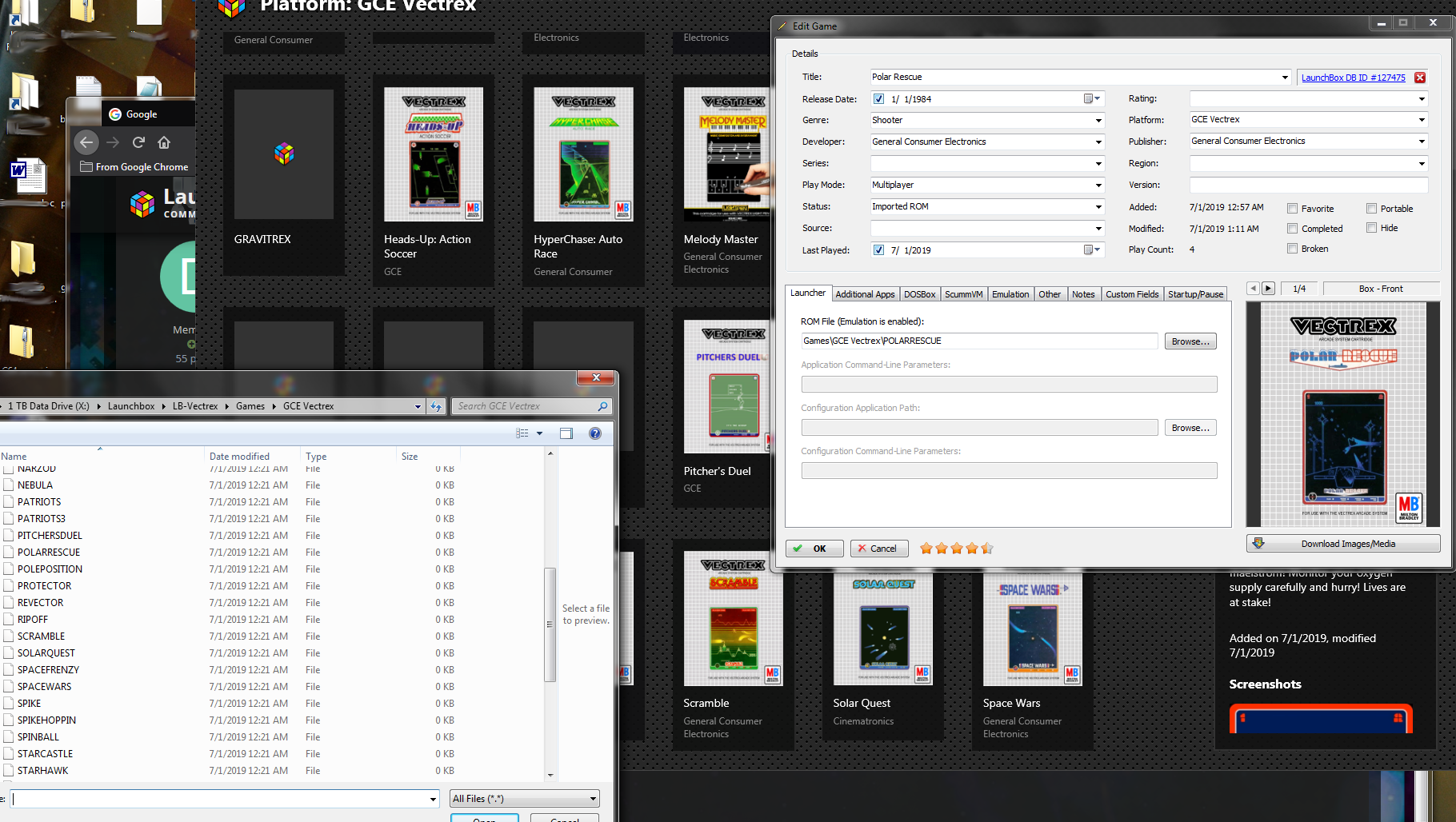The image size is (1456, 822).
Task: Switch to Notes tab
Action: pos(1083,294)
